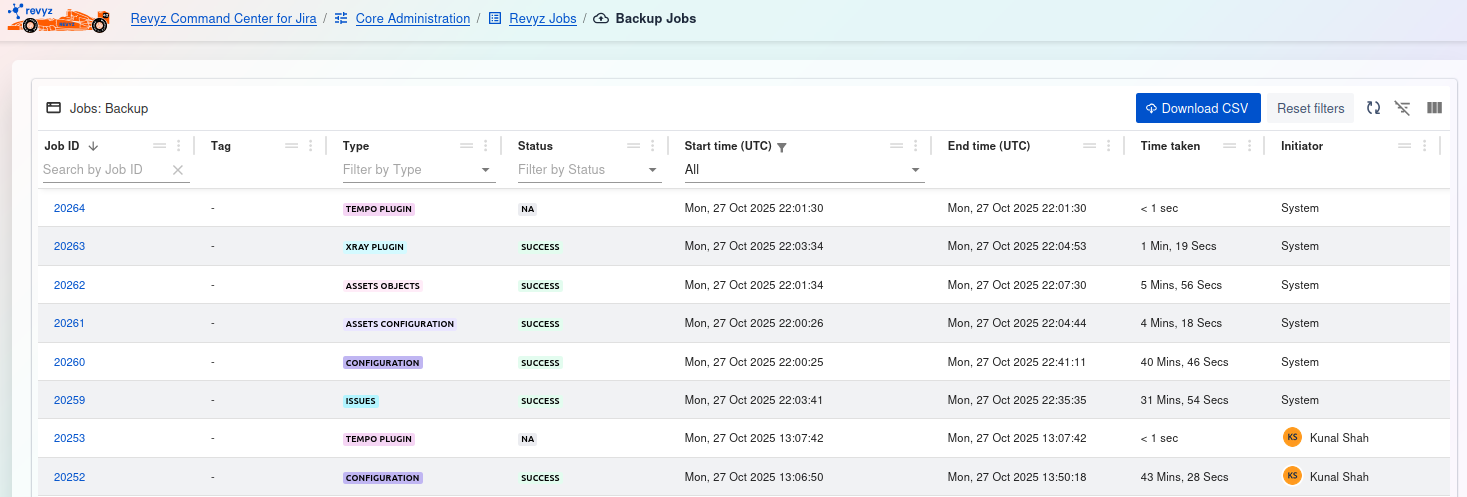Click the refresh jobs icon
This screenshot has height=497, width=1467.
(x=1373, y=108)
